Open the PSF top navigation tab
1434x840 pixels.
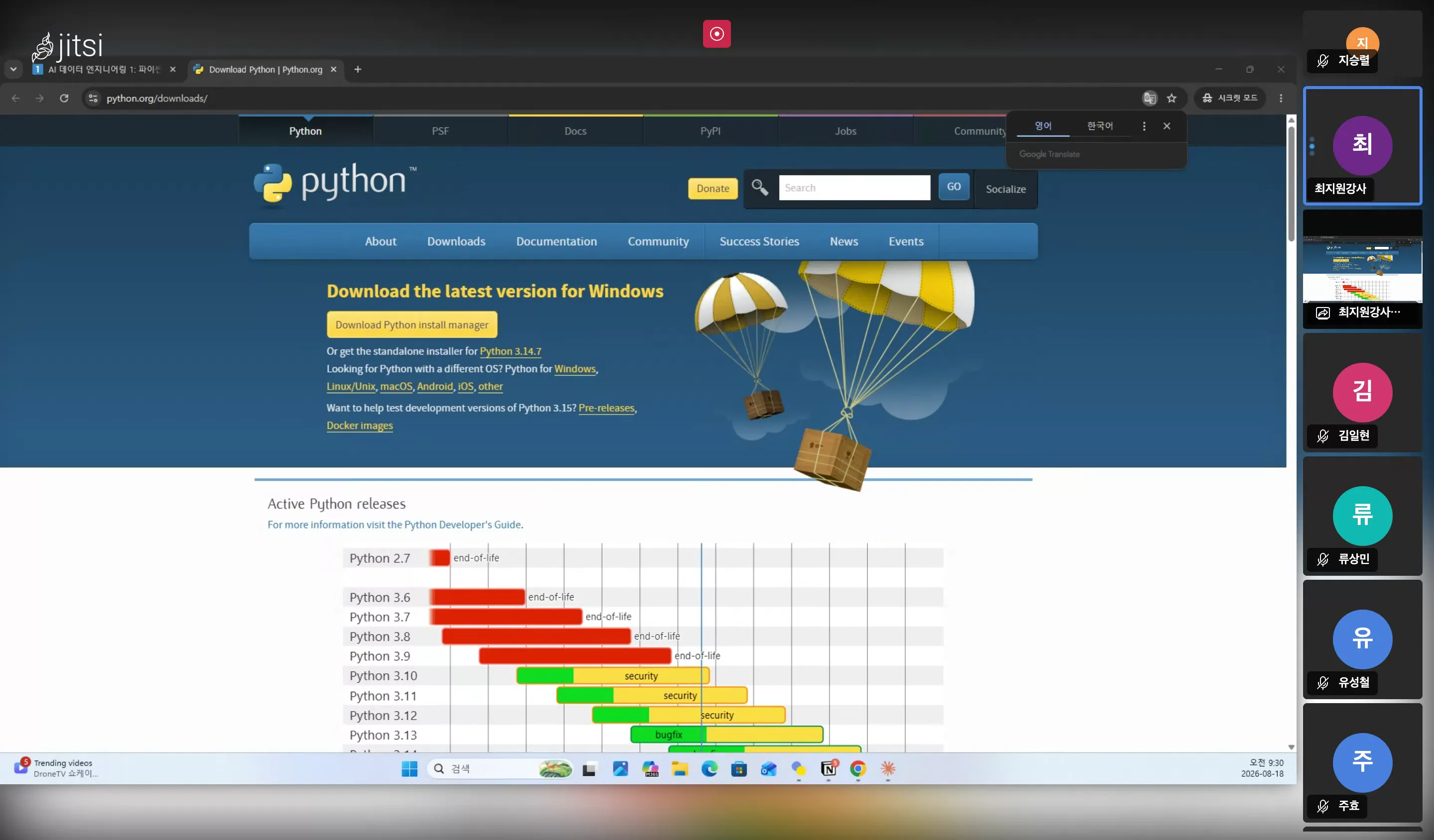click(x=441, y=131)
